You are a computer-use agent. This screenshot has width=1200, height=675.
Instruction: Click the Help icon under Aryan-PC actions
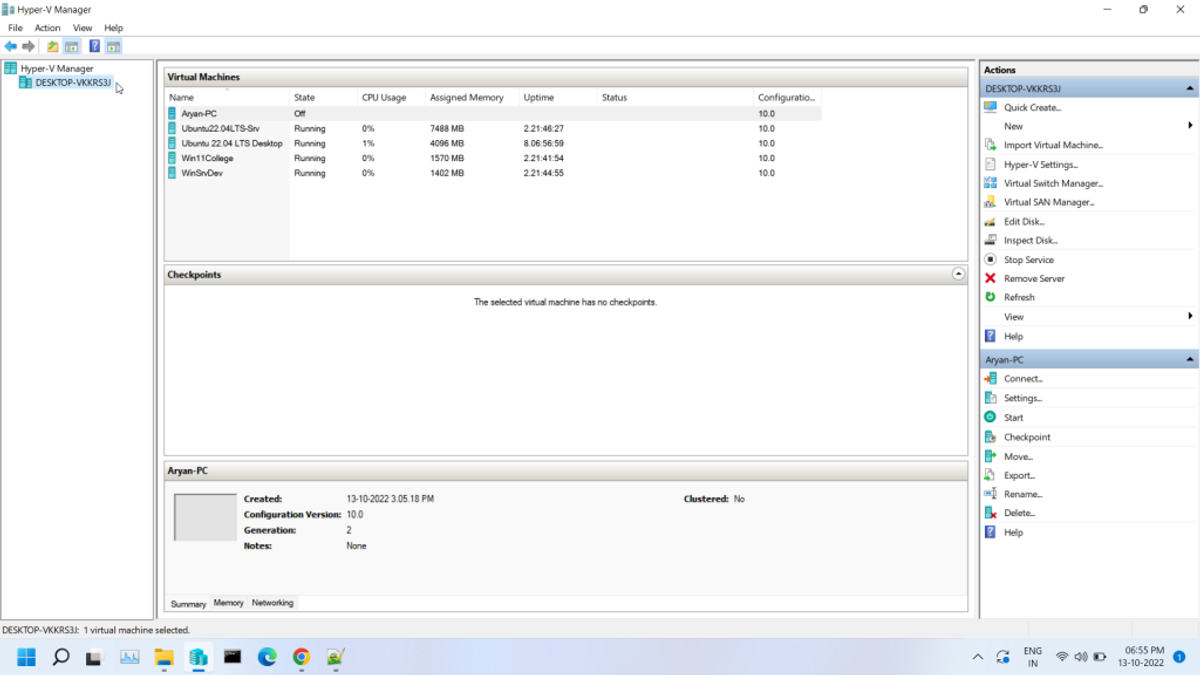tap(990, 532)
